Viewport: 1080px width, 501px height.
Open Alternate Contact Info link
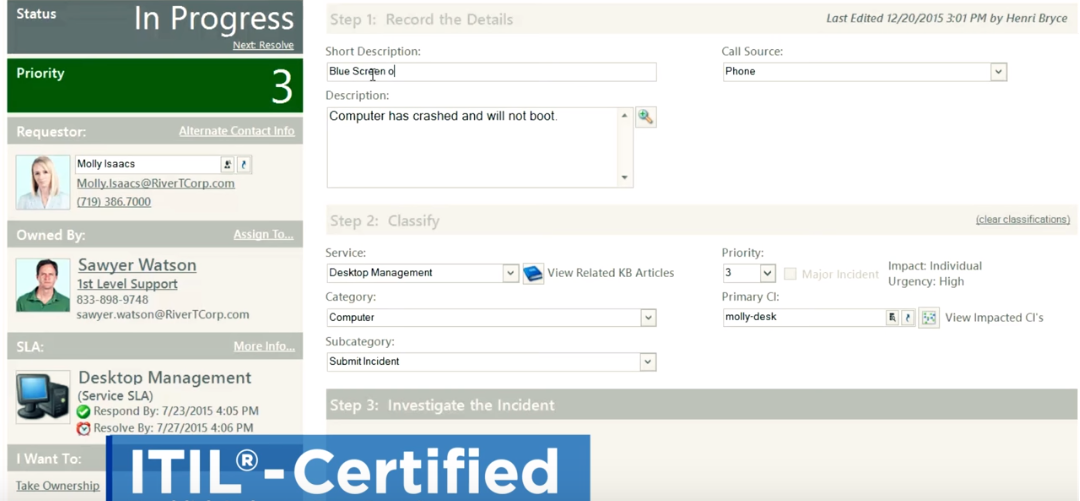click(236, 131)
